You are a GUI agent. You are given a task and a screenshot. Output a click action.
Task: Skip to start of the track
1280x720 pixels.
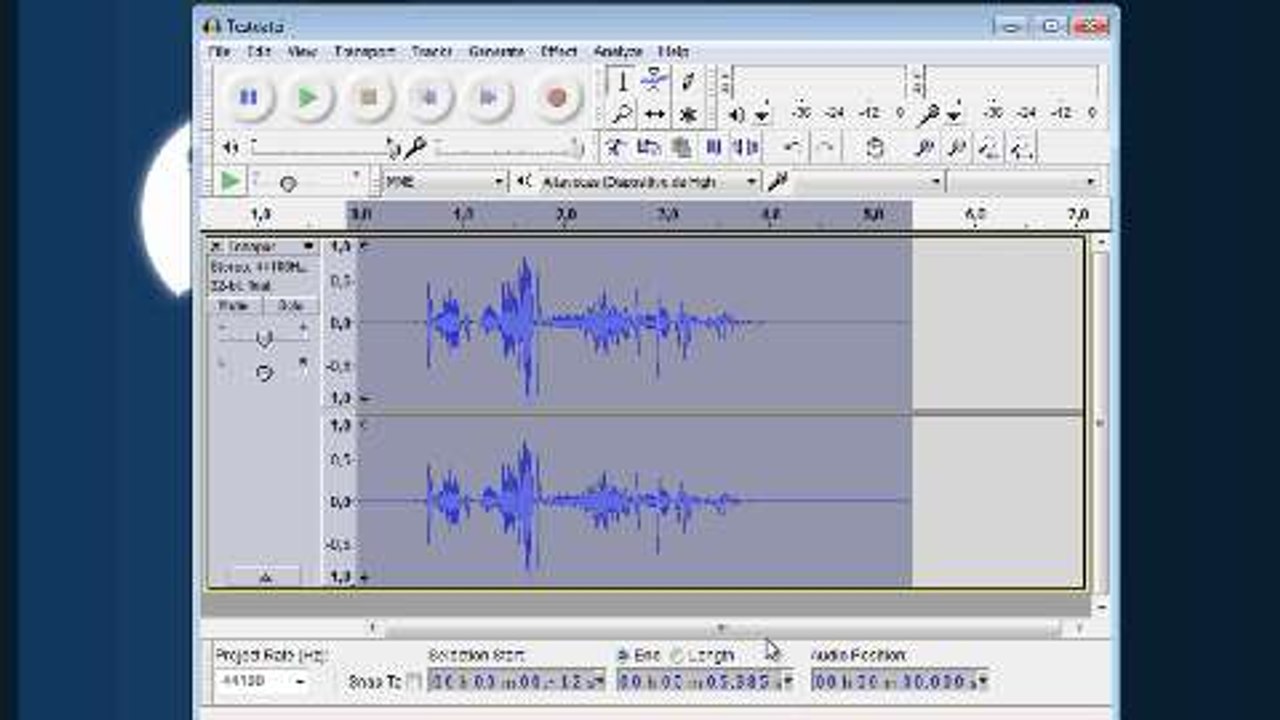click(428, 97)
